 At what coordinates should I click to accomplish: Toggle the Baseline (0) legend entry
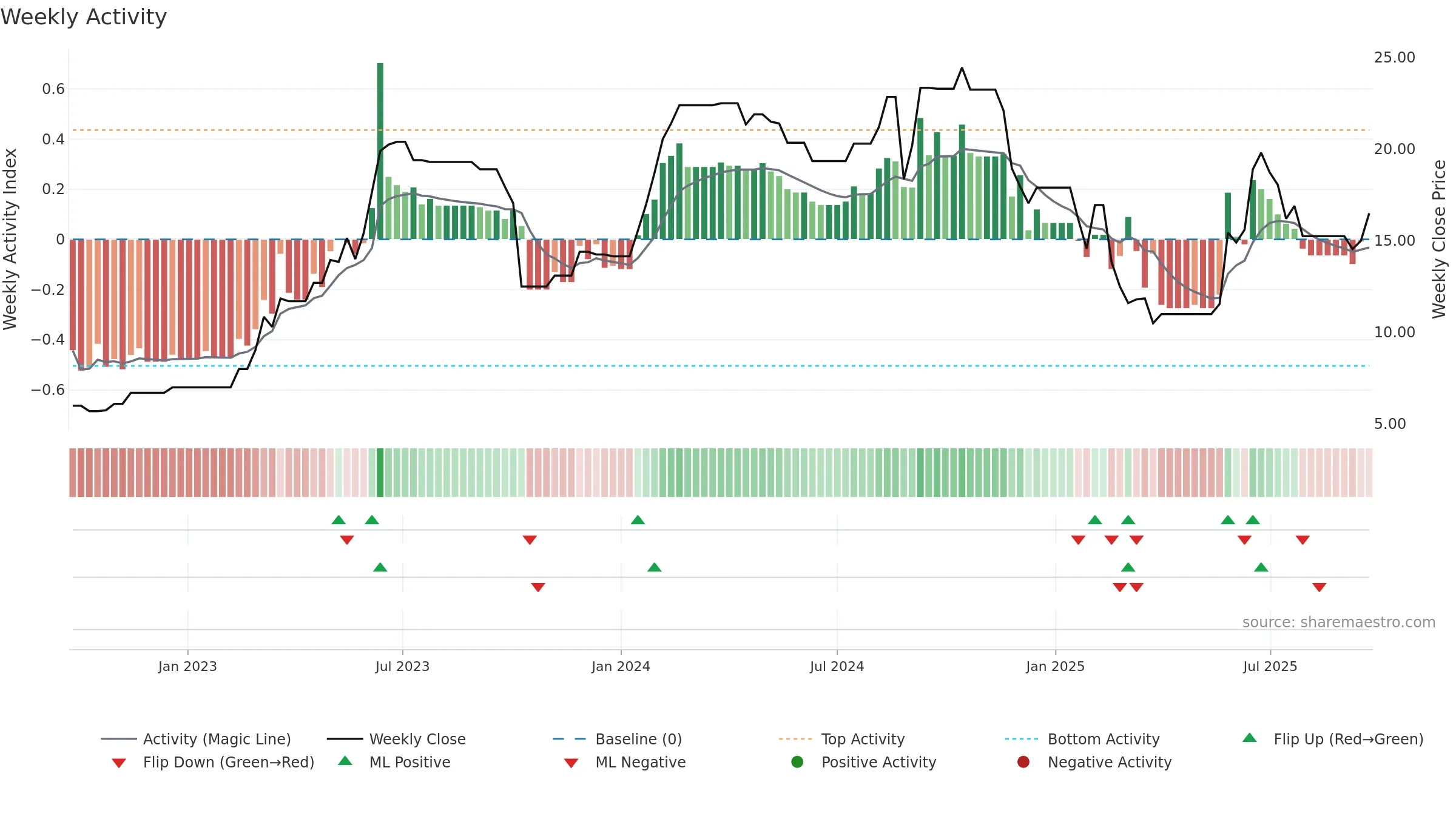tap(618, 739)
